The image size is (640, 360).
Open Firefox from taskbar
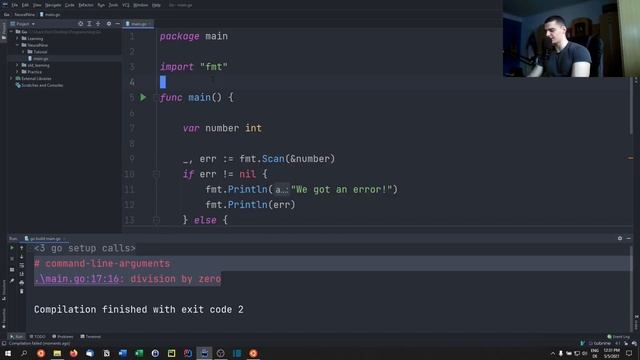pyautogui.click(x=73, y=353)
